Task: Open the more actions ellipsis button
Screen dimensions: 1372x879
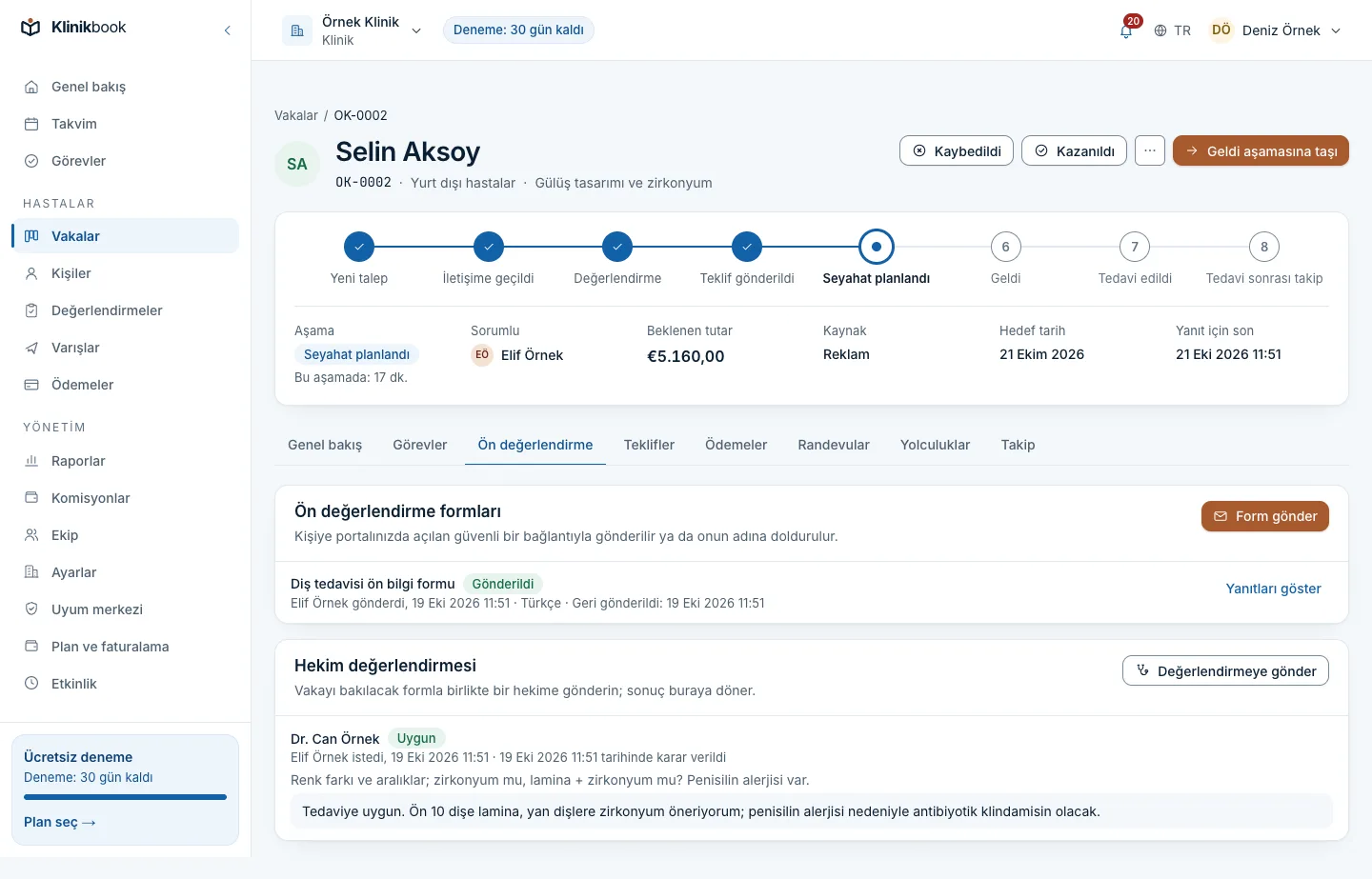Action: click(x=1150, y=150)
